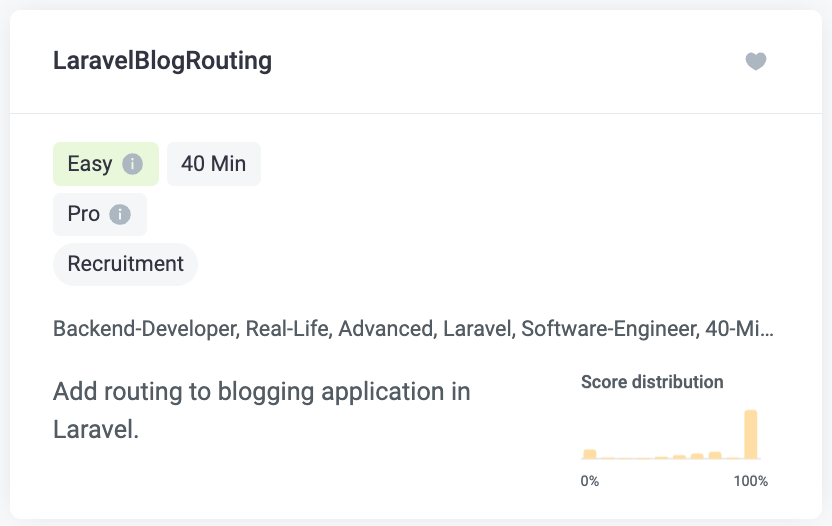Click the tallest 100% bar in histogram
Image resolution: width=832 pixels, height=526 pixels.
[751, 434]
